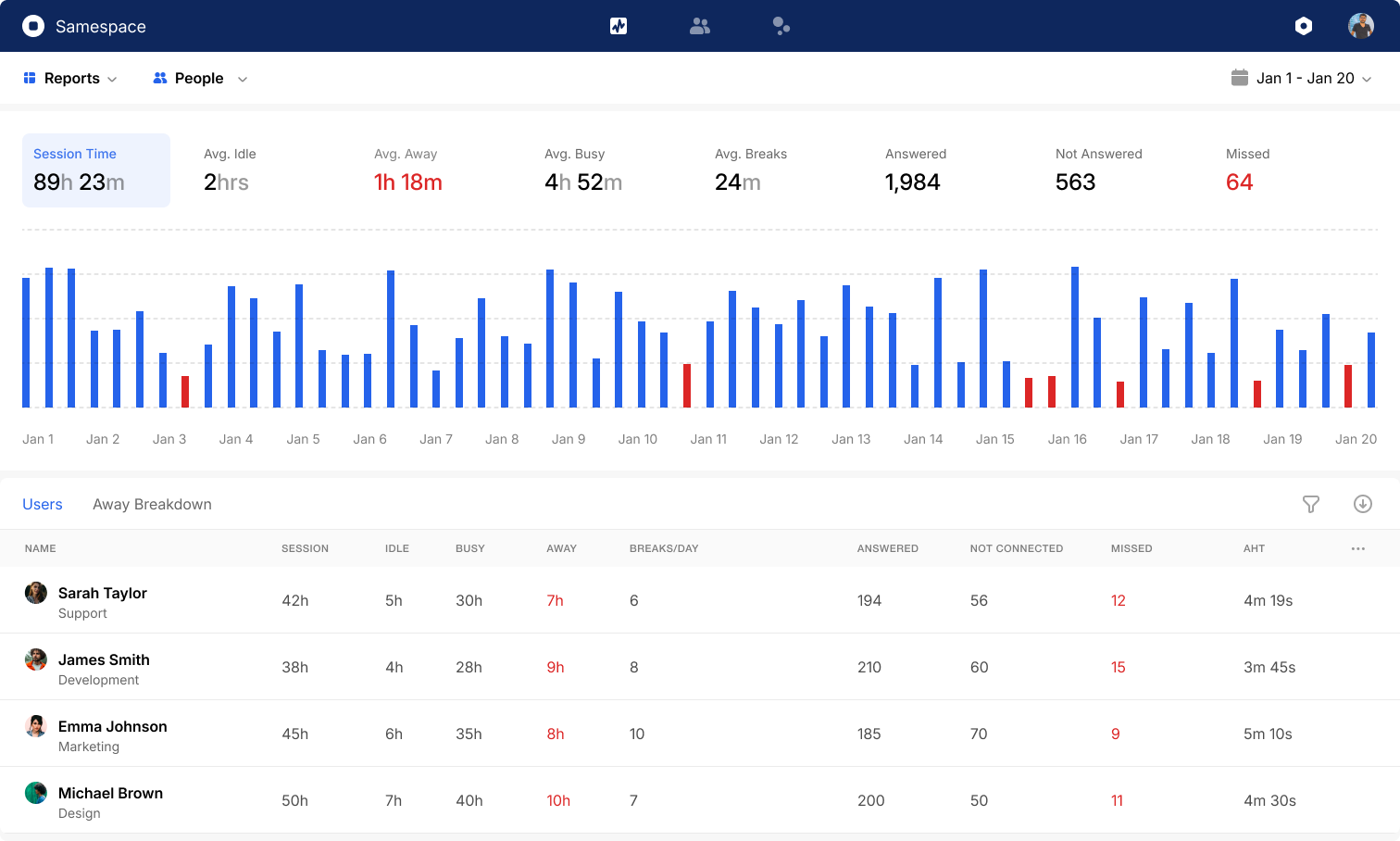Click Sarah Taylor's missed count 12
Image resolution: width=1400 pixels, height=841 pixels.
point(1119,600)
